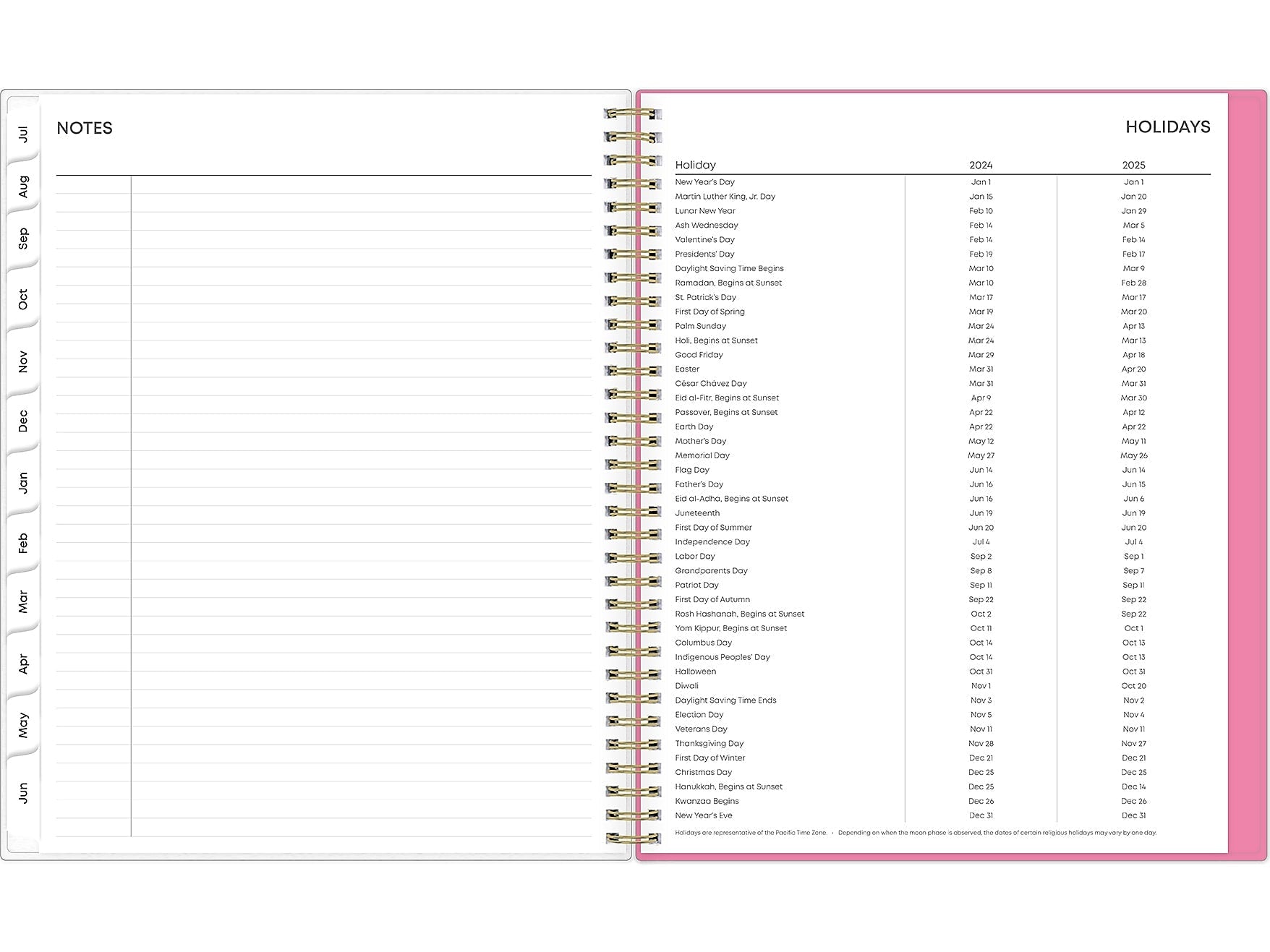
Task: Select the 2024 column header
Action: (981, 165)
